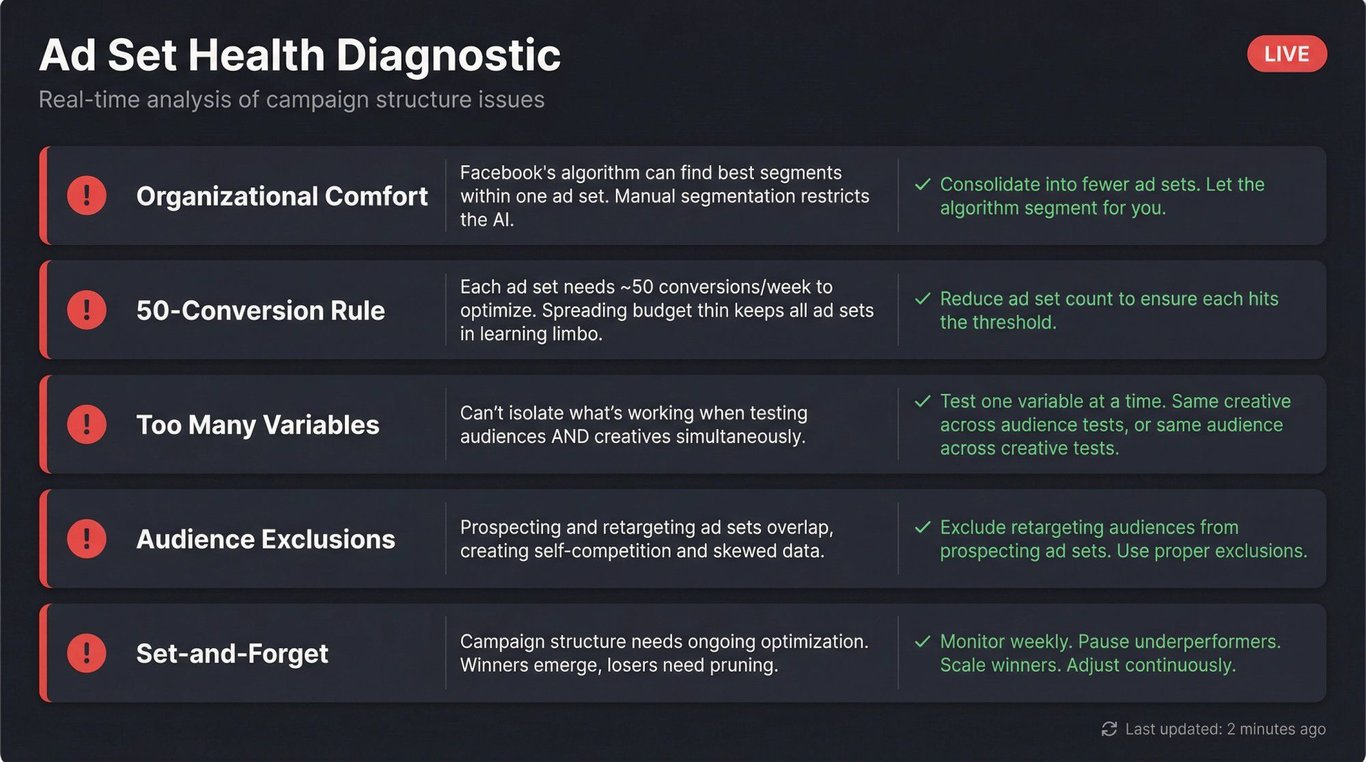Click the checkmark next to Monitor weekly
The height and width of the screenshot is (762, 1366).
click(x=922, y=642)
